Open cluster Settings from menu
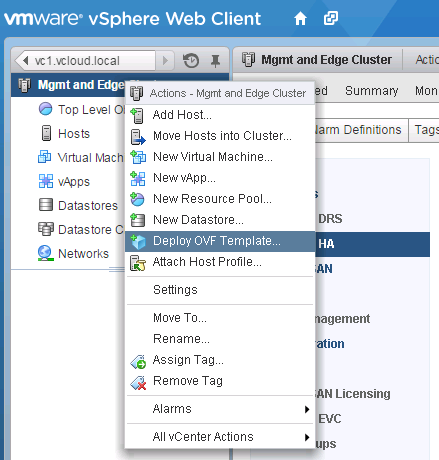The width and height of the screenshot is (439, 460). coord(220,290)
